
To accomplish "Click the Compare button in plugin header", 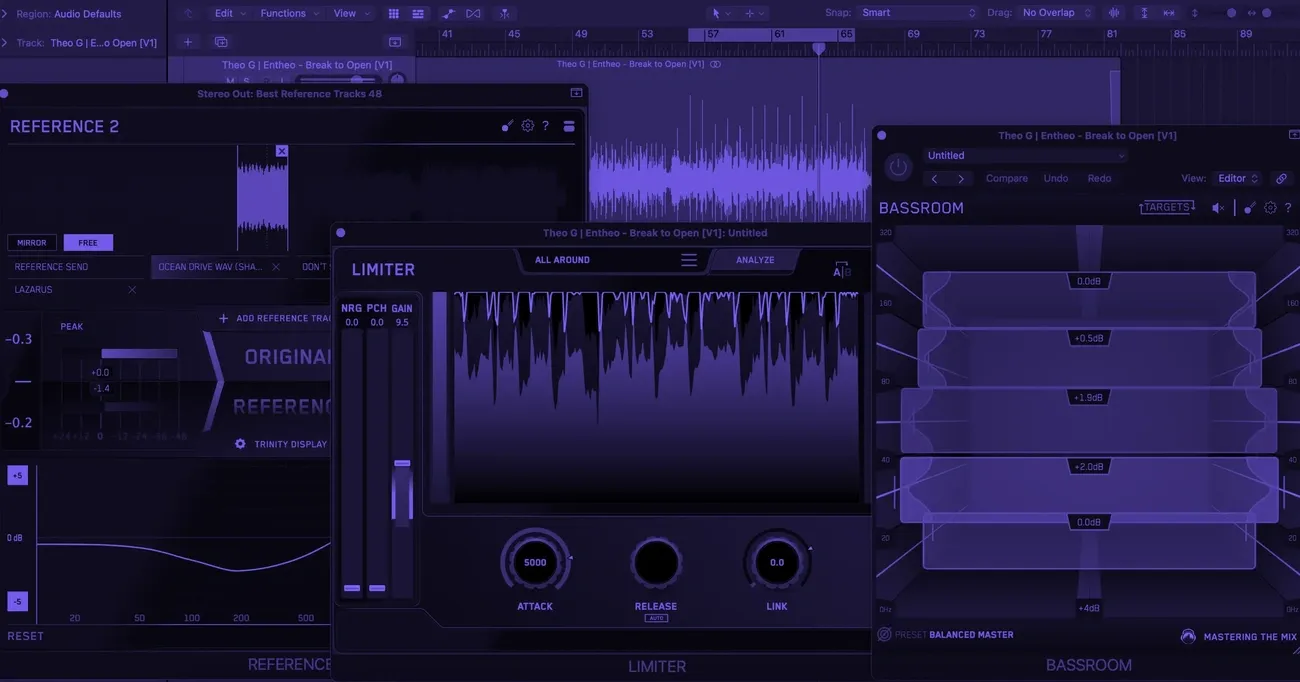I will point(1007,176).
